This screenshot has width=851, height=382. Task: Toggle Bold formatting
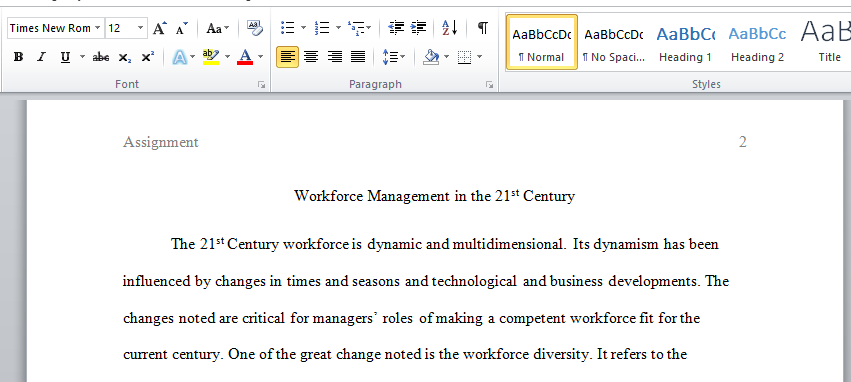click(x=18, y=57)
